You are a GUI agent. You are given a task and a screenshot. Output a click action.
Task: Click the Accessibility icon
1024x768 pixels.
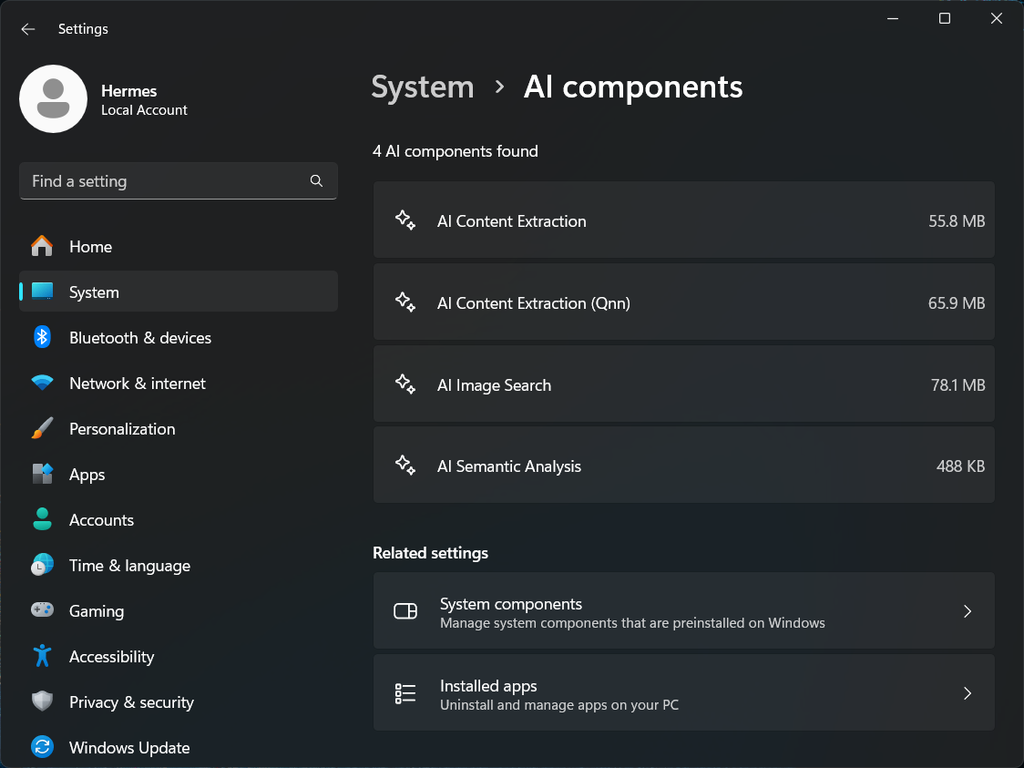pos(41,657)
